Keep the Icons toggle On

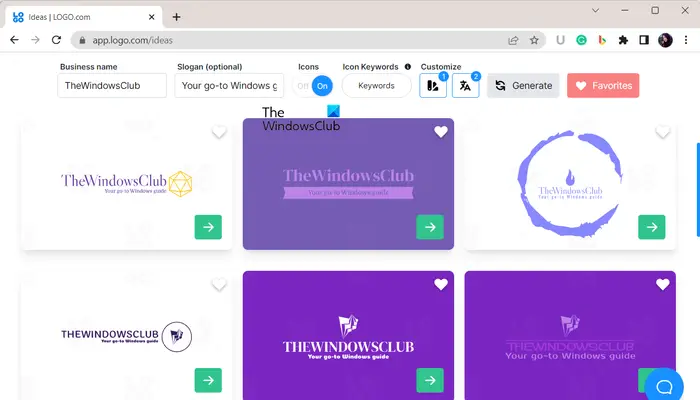coord(322,86)
